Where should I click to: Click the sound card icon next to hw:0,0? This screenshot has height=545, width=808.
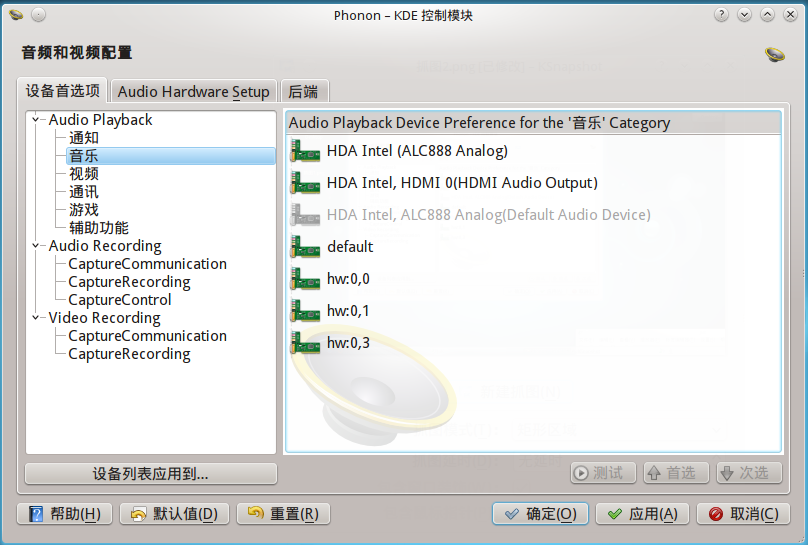pyautogui.click(x=305, y=279)
